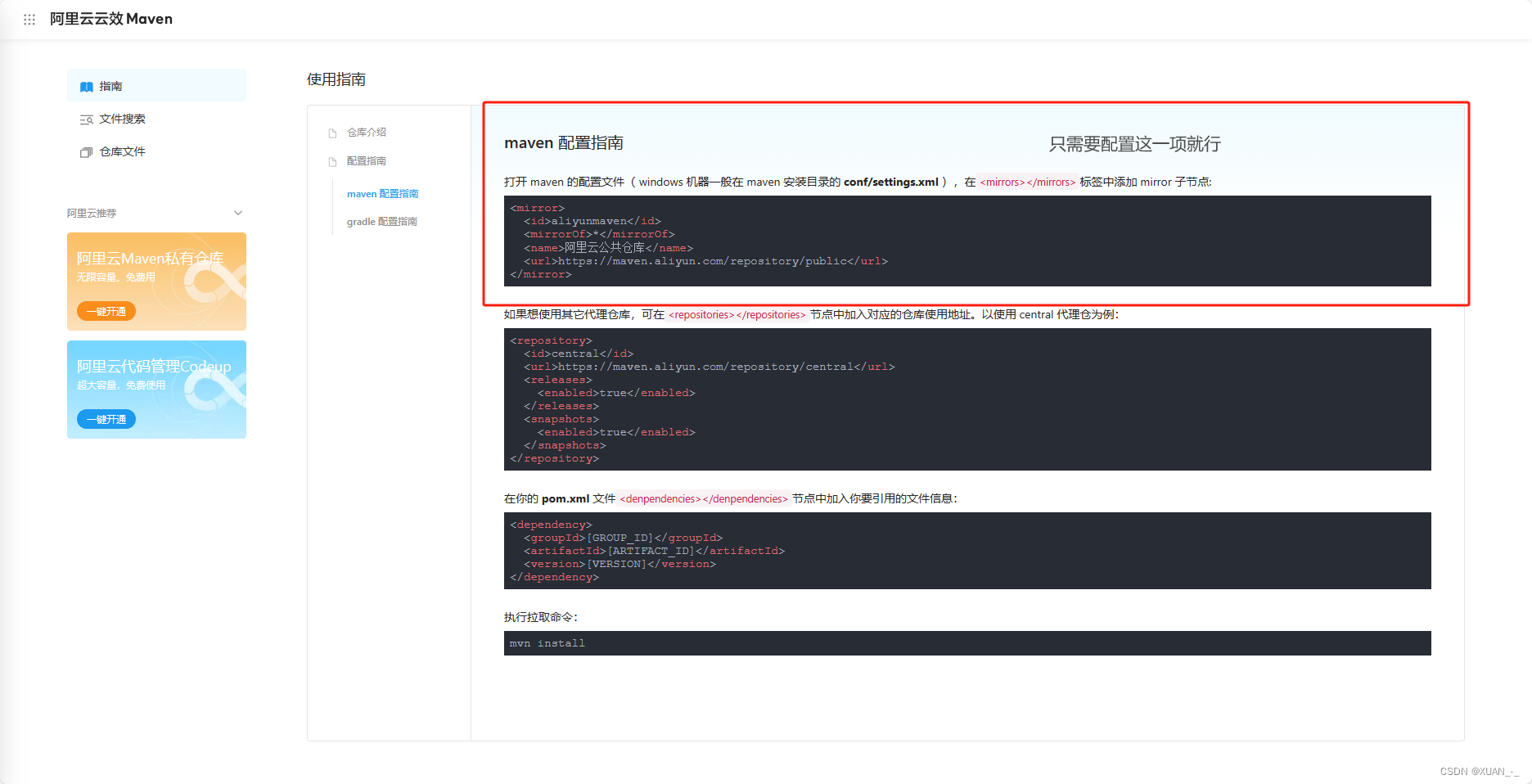1532x784 pixels.
Task: Click the orange Maven promo card
Action: (x=156, y=281)
